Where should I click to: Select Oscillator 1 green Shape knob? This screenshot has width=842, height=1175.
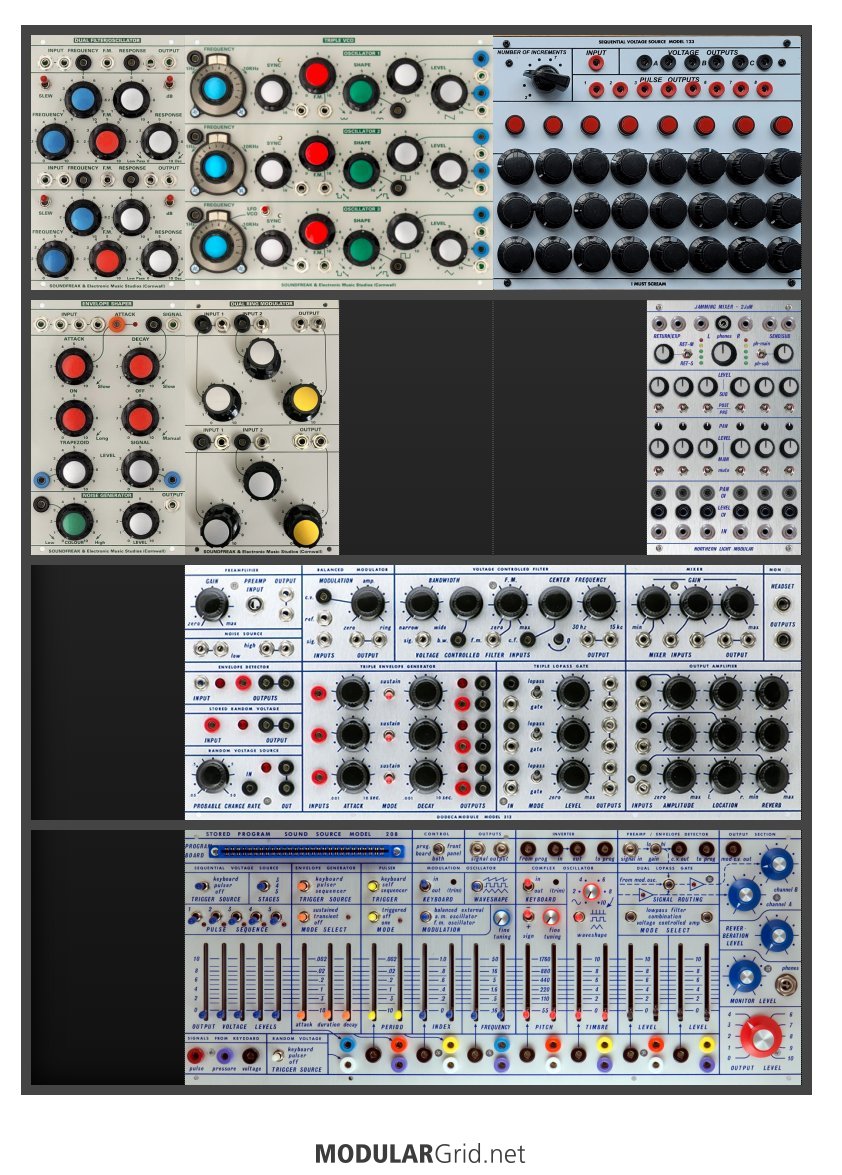(x=360, y=92)
